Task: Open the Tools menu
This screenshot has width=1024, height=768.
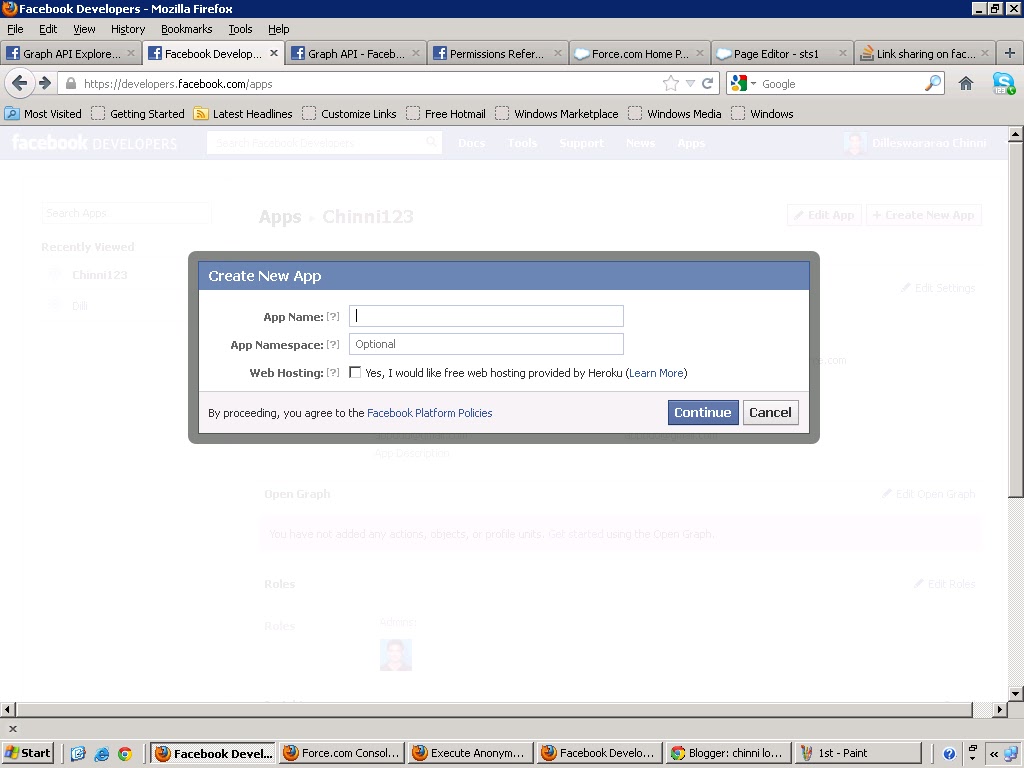Action: (240, 29)
